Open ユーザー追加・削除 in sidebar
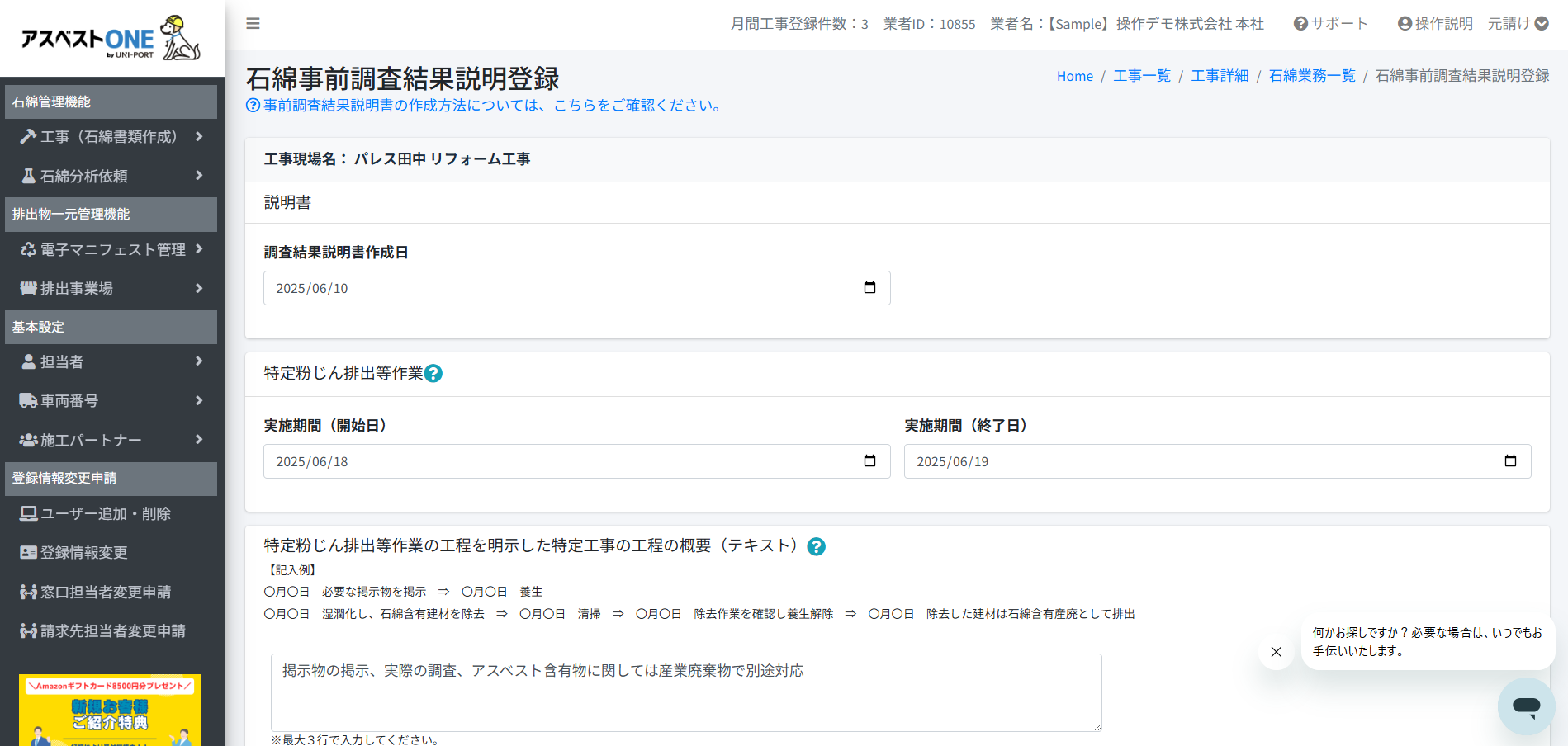Image resolution: width=1568 pixels, height=746 pixels. tap(105, 514)
